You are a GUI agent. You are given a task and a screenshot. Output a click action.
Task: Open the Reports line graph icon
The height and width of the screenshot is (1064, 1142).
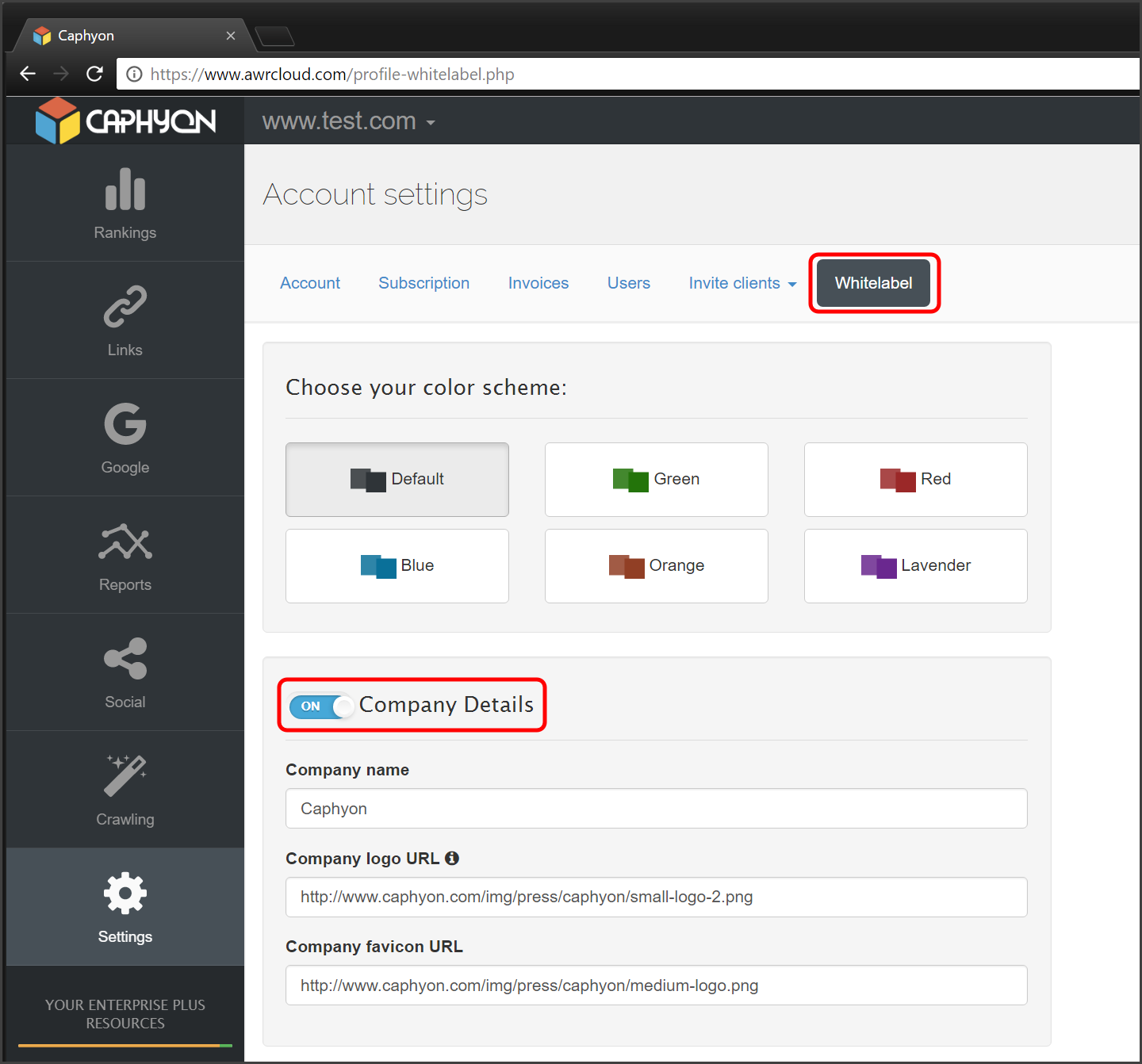125,542
